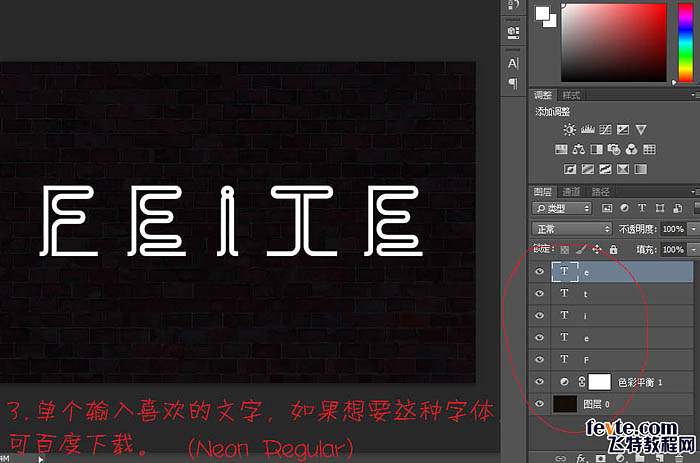The image size is (700, 463).
Task: Filter layers by type layers icon
Action: tap(640, 209)
